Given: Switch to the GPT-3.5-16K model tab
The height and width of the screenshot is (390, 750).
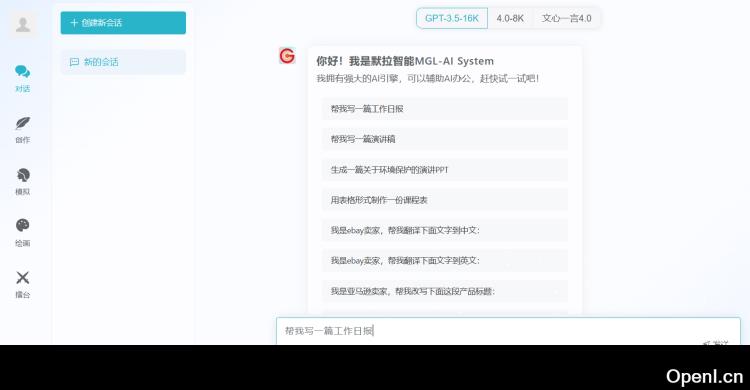Looking at the screenshot, I should (452, 18).
